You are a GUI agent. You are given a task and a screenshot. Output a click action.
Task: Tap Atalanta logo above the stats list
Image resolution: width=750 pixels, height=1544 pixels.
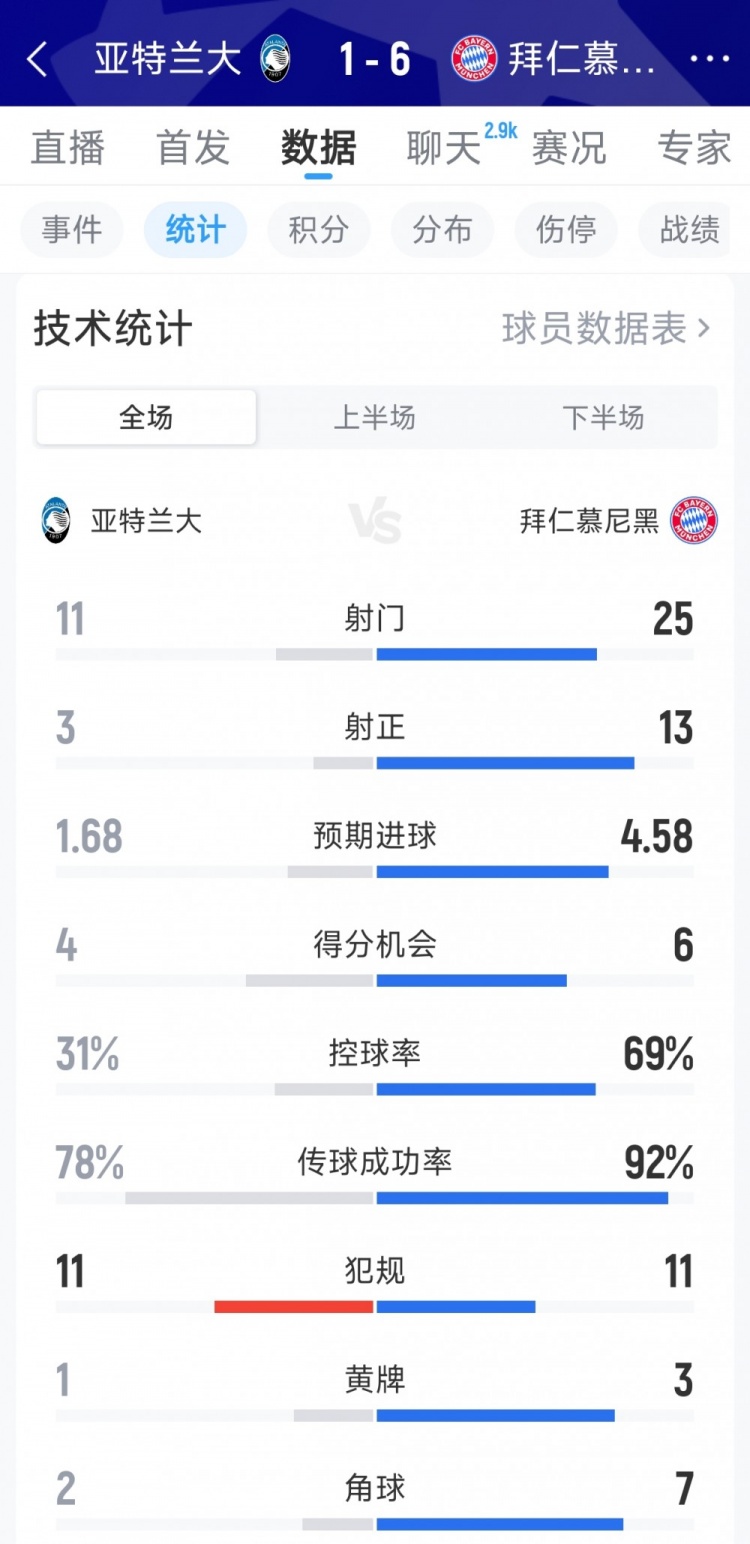pos(57,522)
